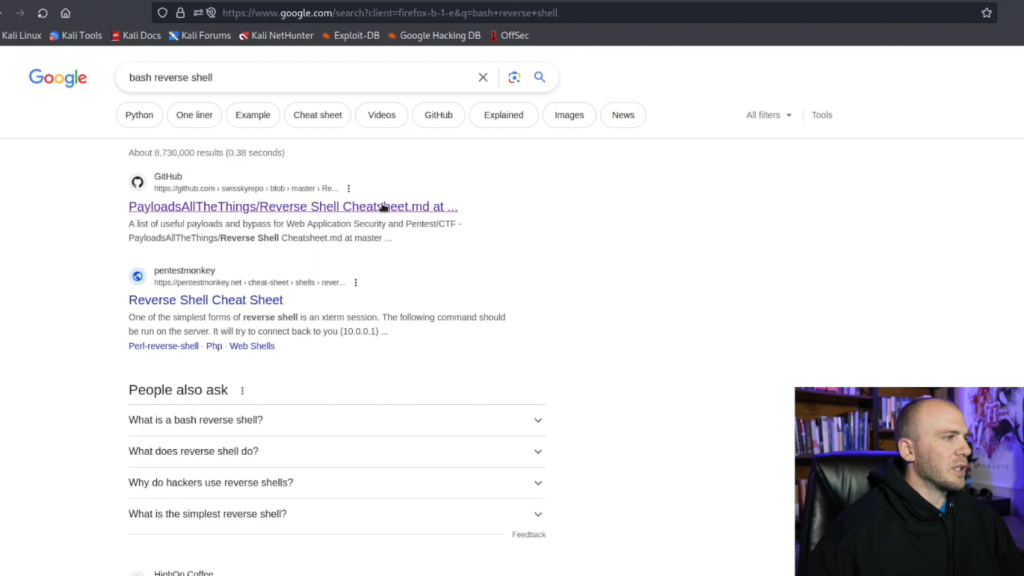Open the Google Hacking DB bookmark
This screenshot has height=576, width=1024.
coord(434,35)
